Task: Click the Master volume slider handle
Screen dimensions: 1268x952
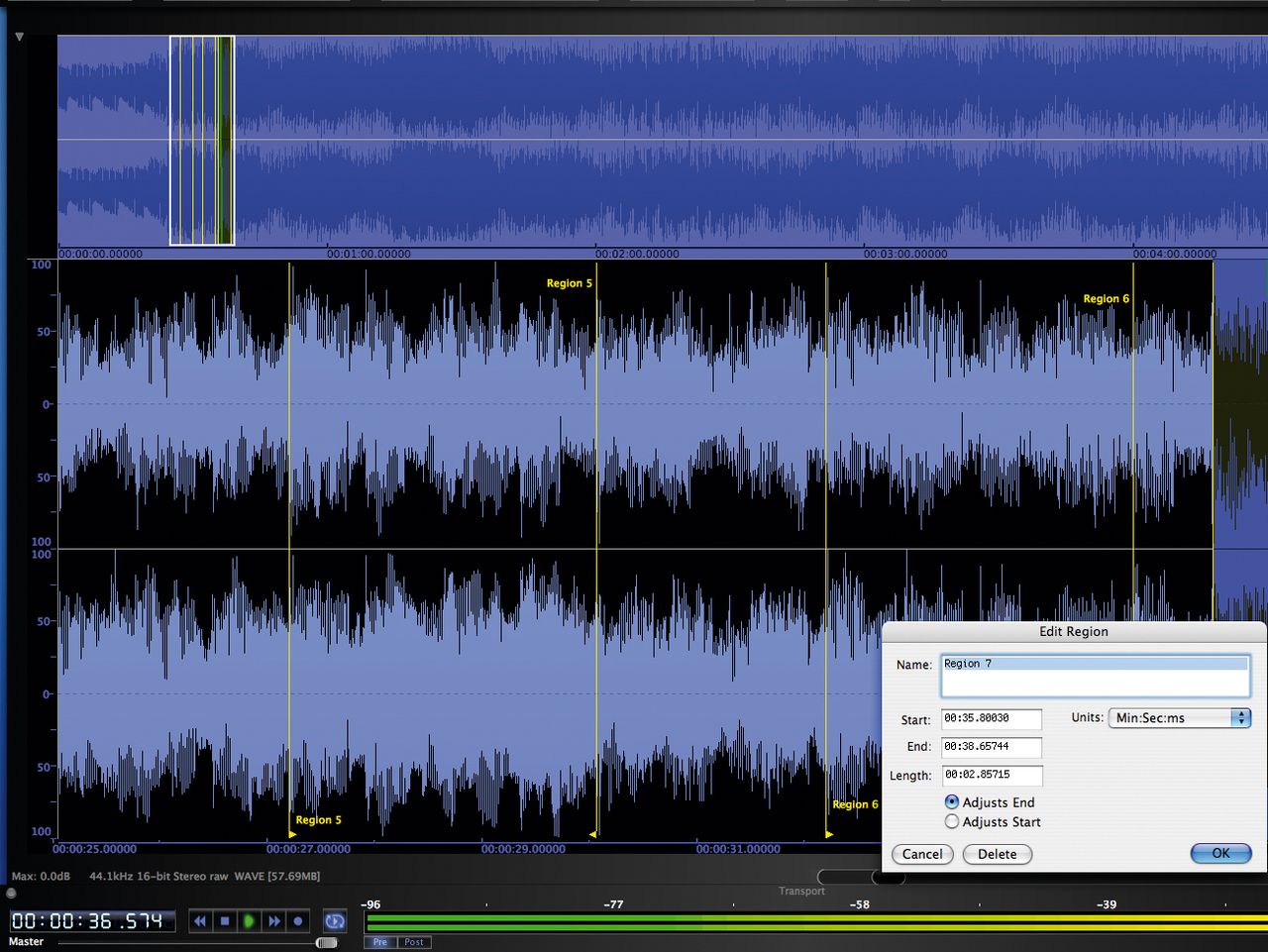Action: pos(326,943)
